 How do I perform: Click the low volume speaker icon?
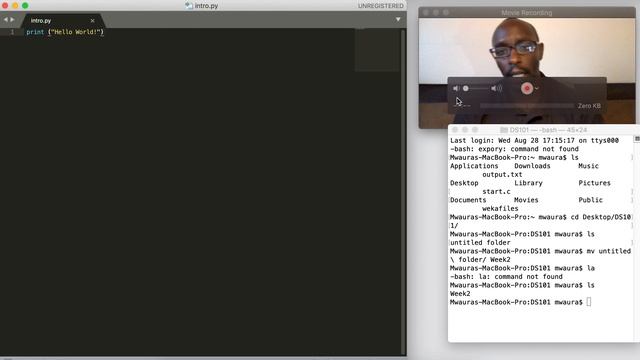[x=456, y=88]
